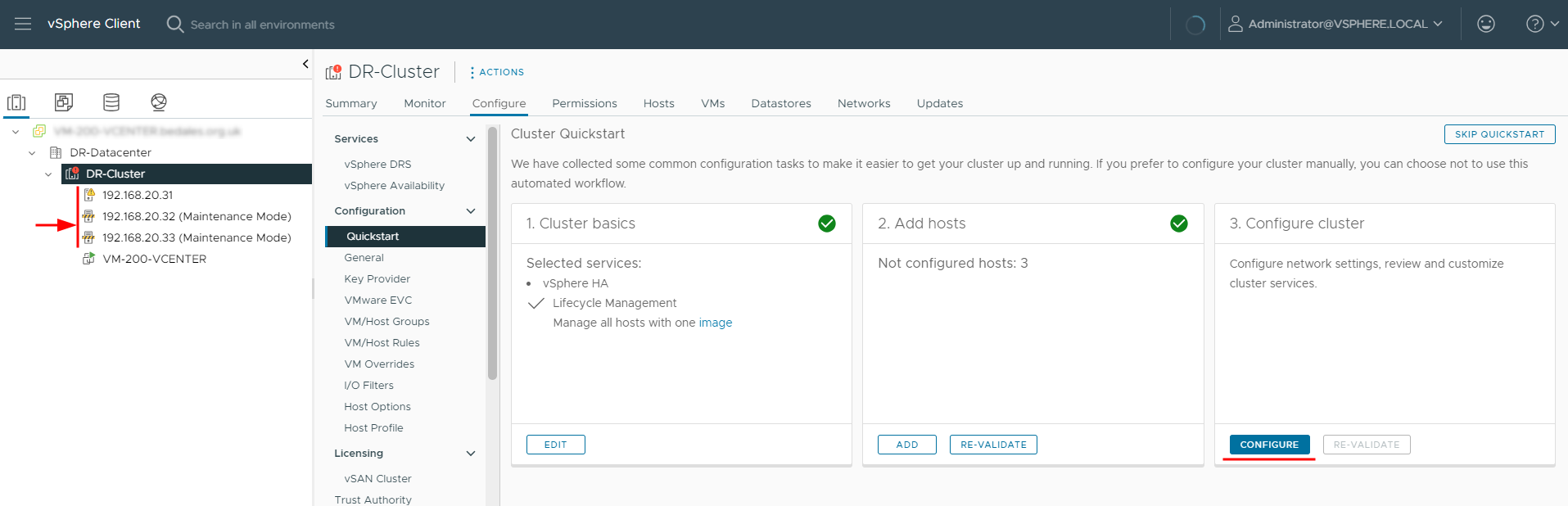Click the VM-200-VCENTER virtual machine icon
1568x506 pixels.
click(x=88, y=259)
